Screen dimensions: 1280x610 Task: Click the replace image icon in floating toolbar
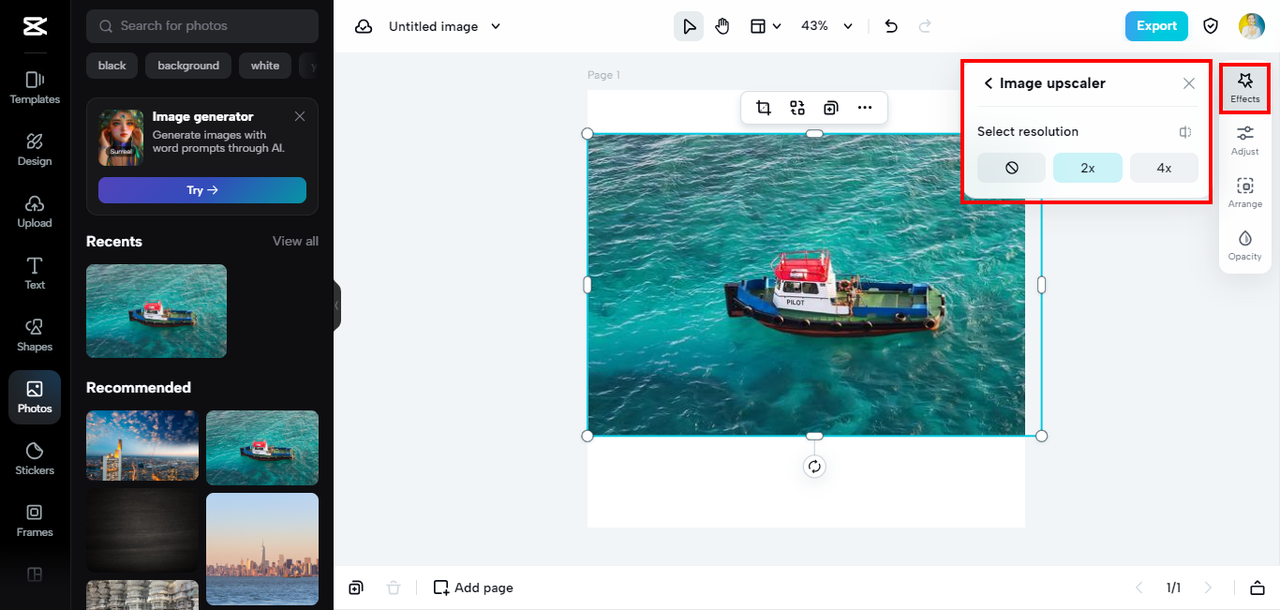(797, 108)
